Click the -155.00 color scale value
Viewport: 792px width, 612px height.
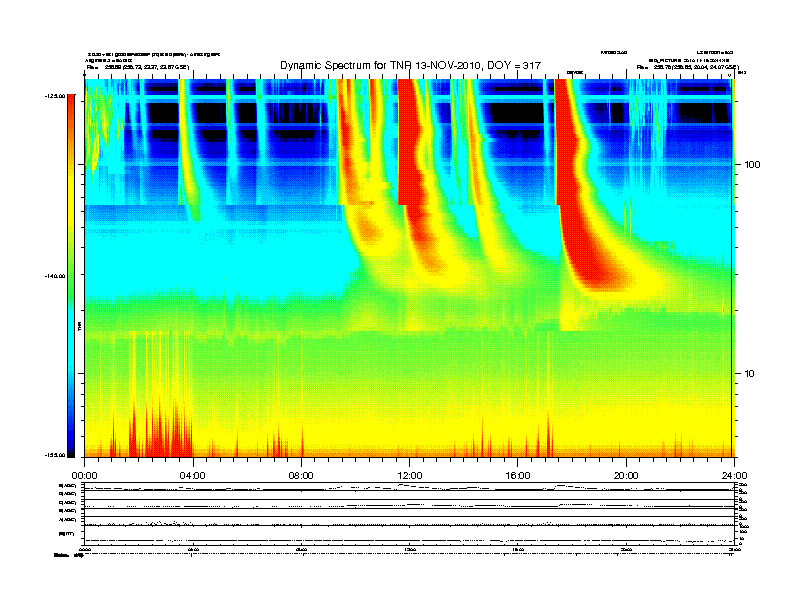(x=55, y=455)
